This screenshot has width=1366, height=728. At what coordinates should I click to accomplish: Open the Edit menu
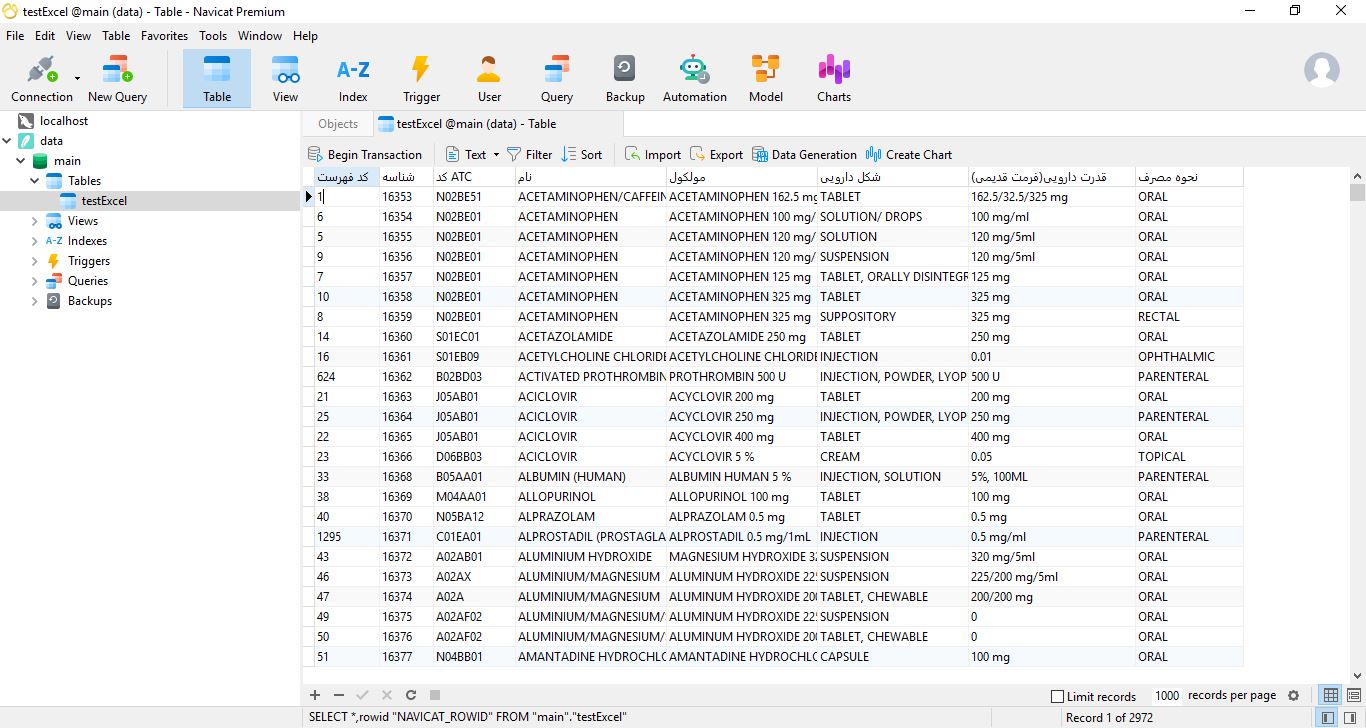(45, 35)
